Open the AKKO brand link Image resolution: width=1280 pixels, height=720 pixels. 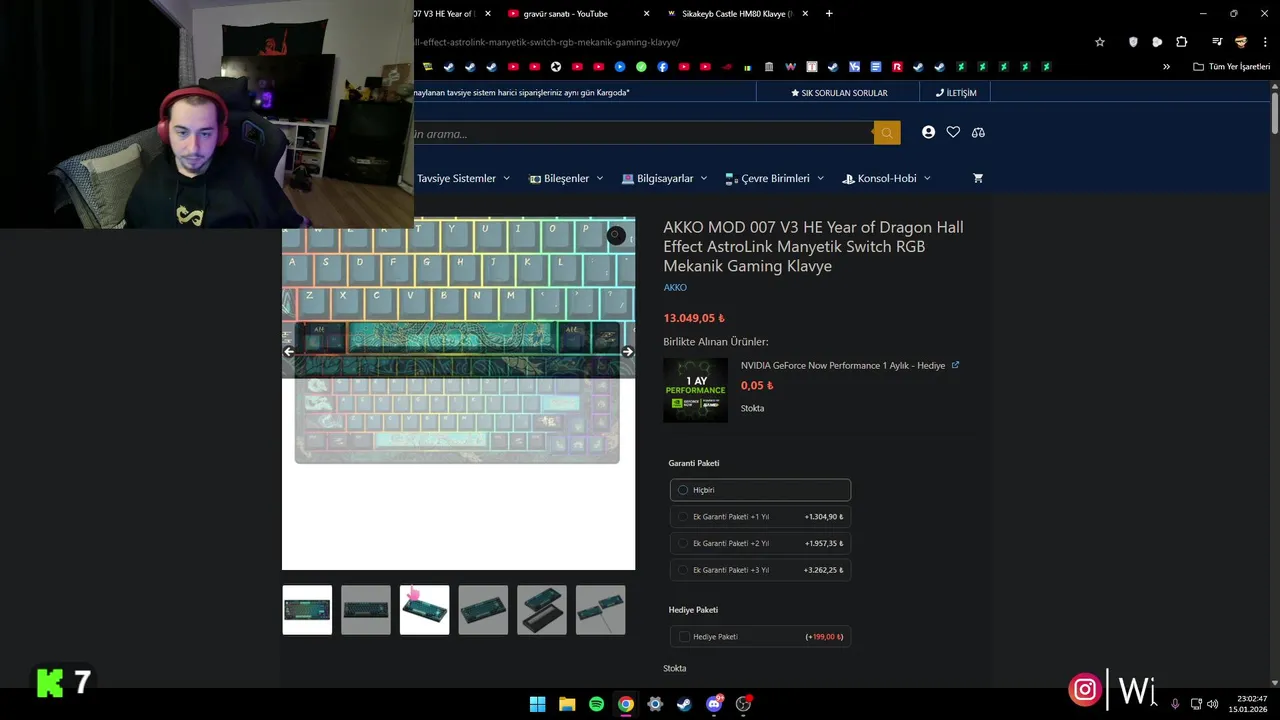[x=675, y=288]
